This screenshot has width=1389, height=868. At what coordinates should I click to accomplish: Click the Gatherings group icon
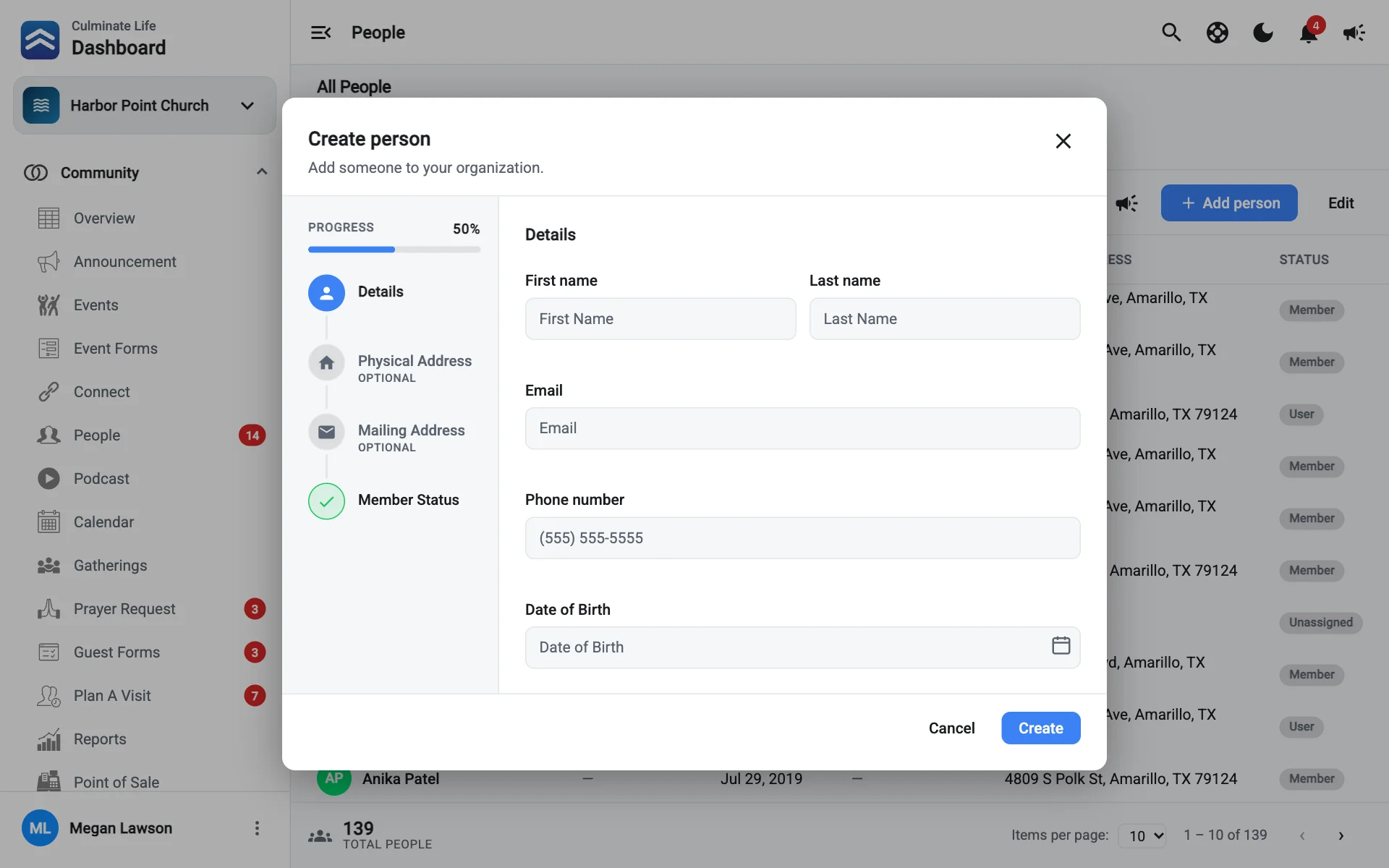(48, 566)
